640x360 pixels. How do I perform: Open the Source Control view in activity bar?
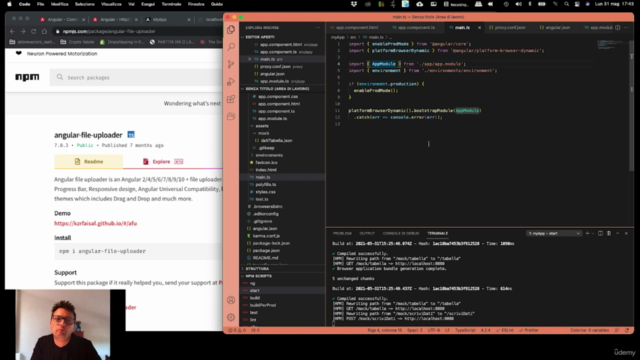coord(231,64)
